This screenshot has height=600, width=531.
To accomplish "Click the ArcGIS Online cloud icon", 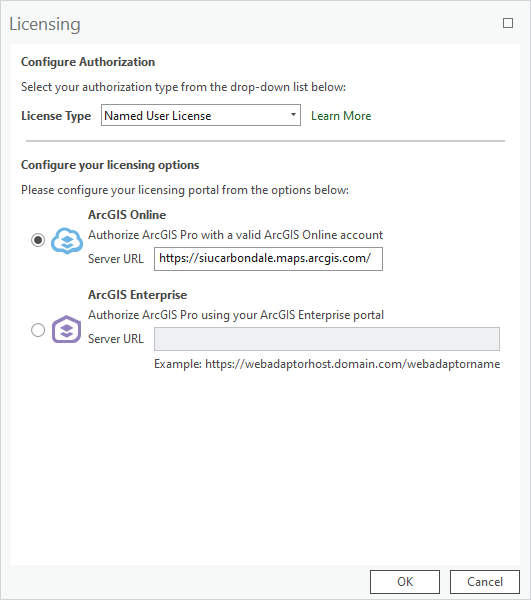I will [x=67, y=241].
